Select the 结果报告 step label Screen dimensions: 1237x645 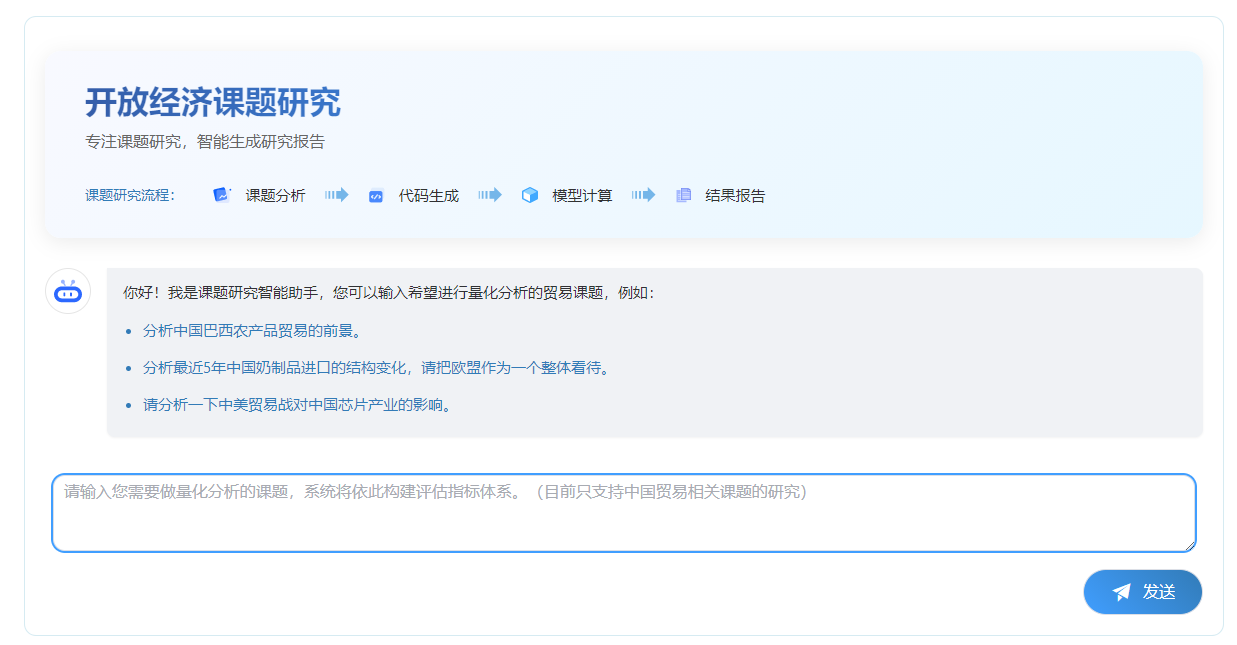tap(735, 196)
